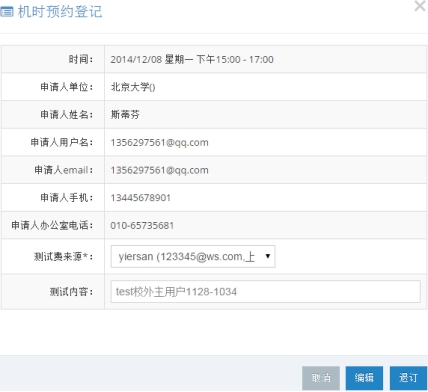
Task: Click the 申请人办公室电话 label
Action: pos(52,226)
